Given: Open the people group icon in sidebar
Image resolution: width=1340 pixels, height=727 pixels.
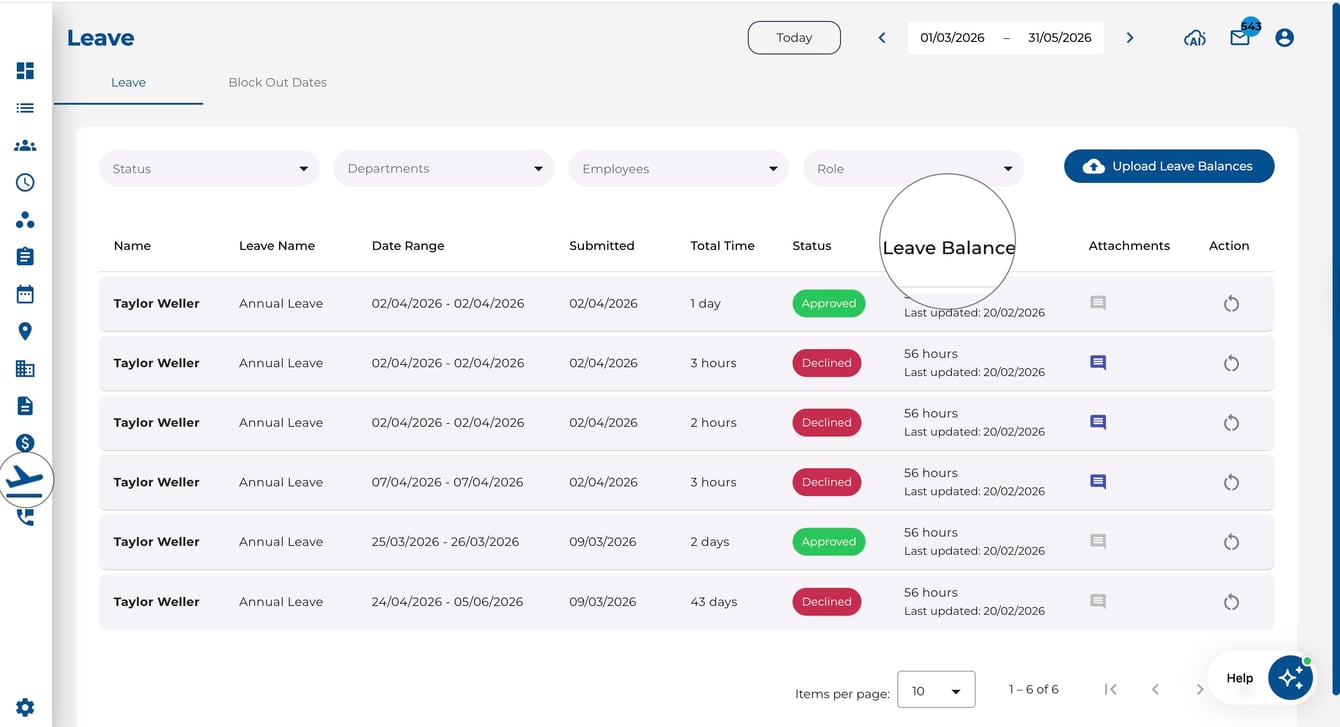Looking at the screenshot, I should point(25,146).
